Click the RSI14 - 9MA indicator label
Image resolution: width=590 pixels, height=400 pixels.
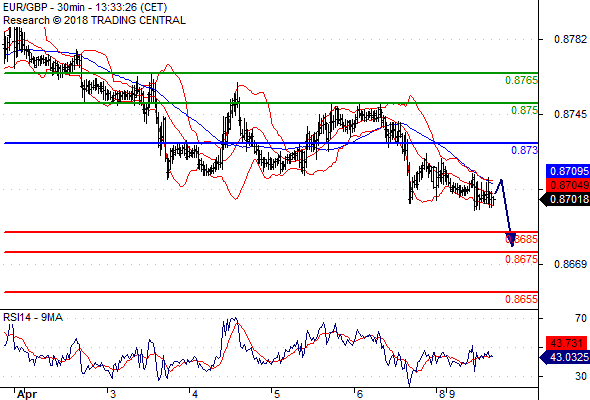[33, 317]
